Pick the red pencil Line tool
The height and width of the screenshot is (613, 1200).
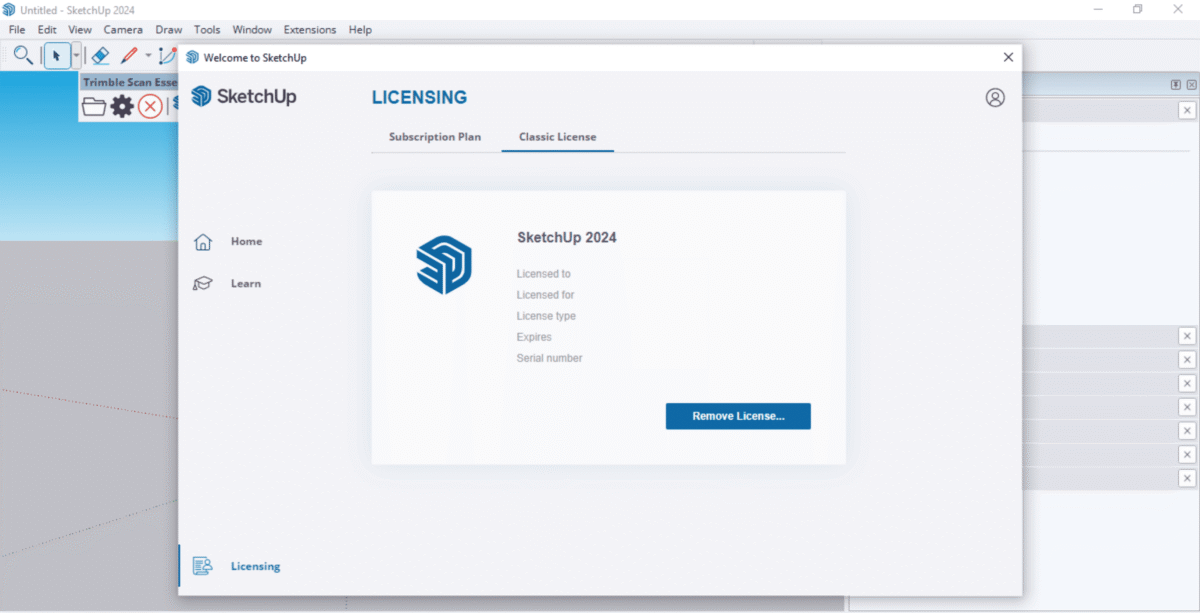[x=129, y=56]
